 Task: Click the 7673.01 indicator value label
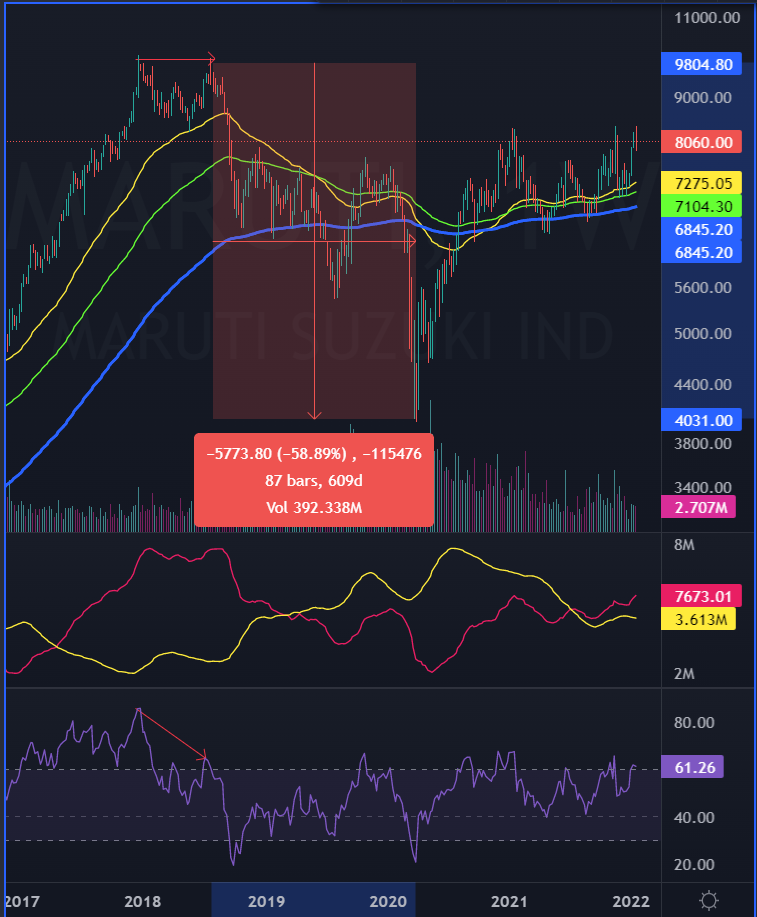click(701, 596)
